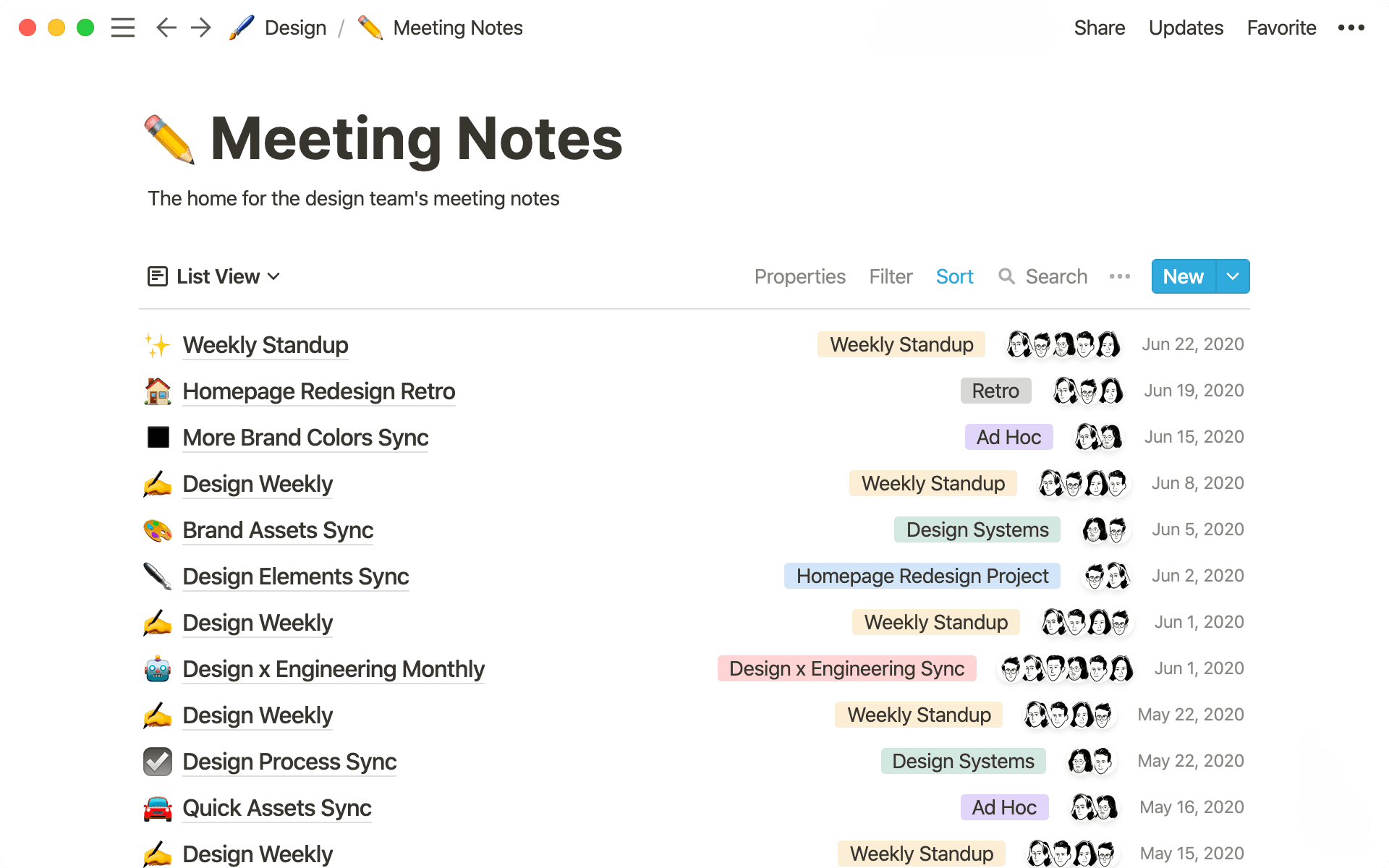Click the palette icon beside Brand Assets Sync
Screen dimensions: 1389x868
point(158,530)
